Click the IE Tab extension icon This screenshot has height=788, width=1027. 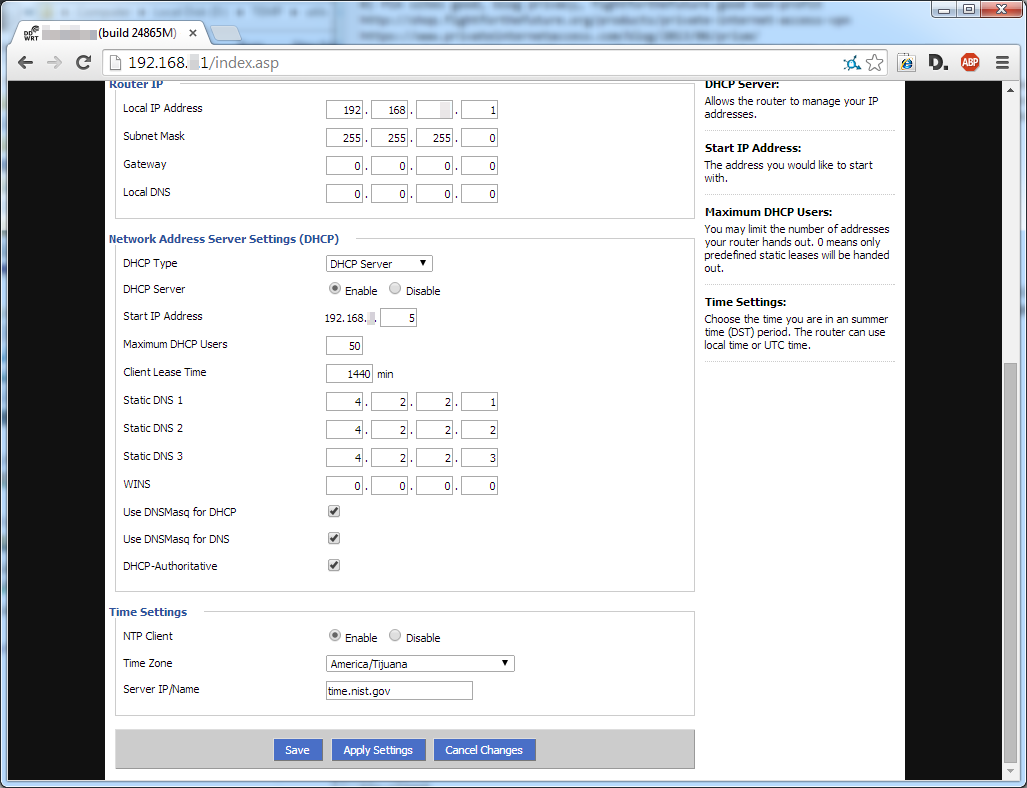(x=905, y=62)
